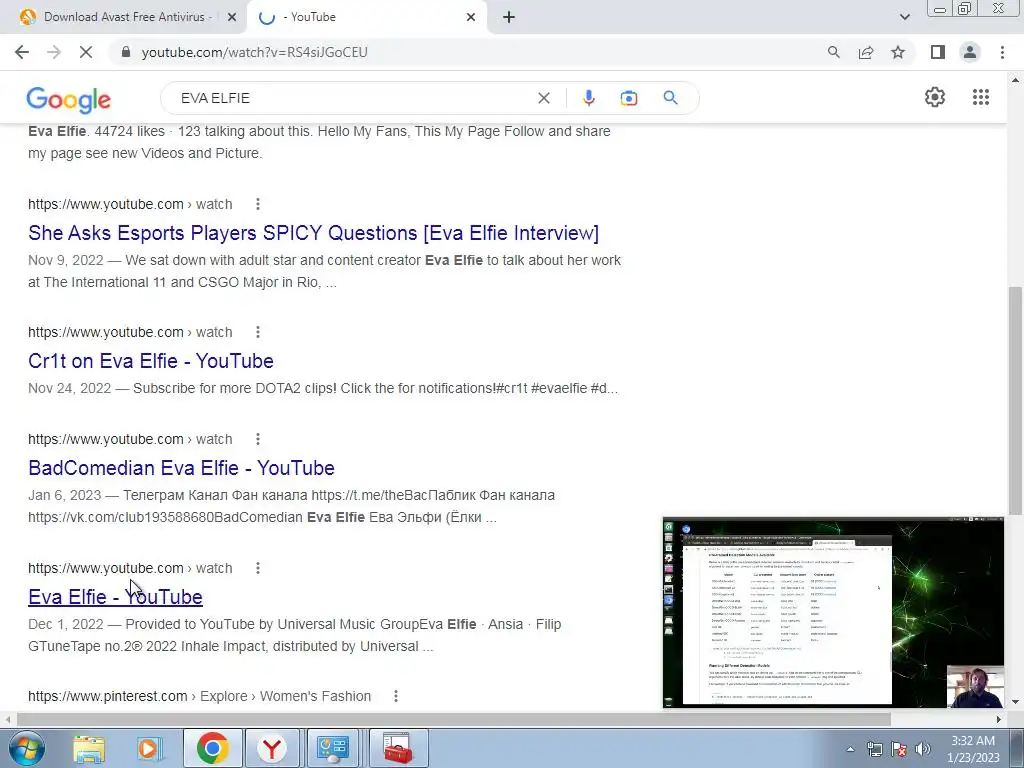Click the address bar URL
Viewport: 1024px width, 768px height.
[255, 52]
